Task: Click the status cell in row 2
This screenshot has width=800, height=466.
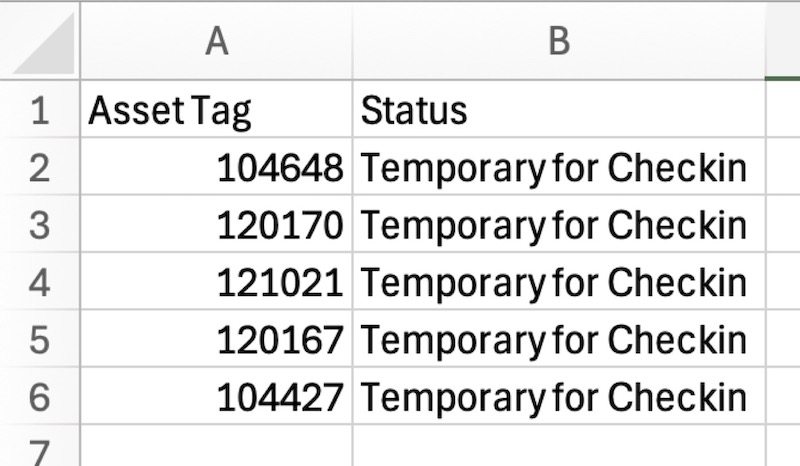Action: click(x=558, y=167)
